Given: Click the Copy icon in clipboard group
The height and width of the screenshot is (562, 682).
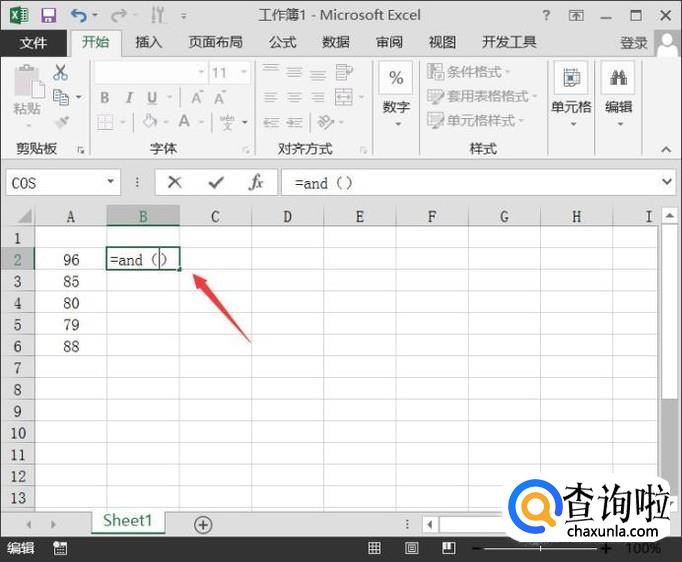Looking at the screenshot, I should coord(61,97).
